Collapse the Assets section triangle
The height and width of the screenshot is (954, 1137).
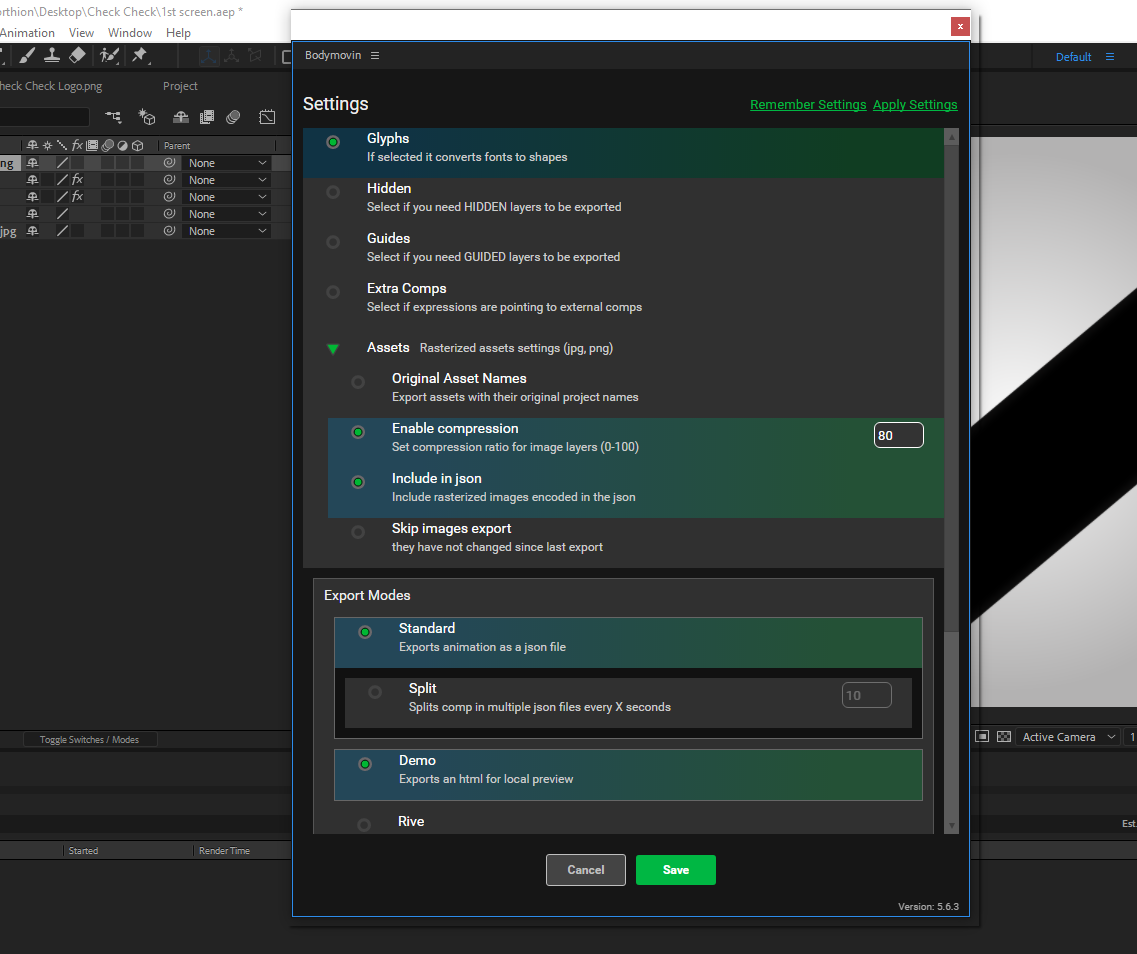tap(333, 349)
